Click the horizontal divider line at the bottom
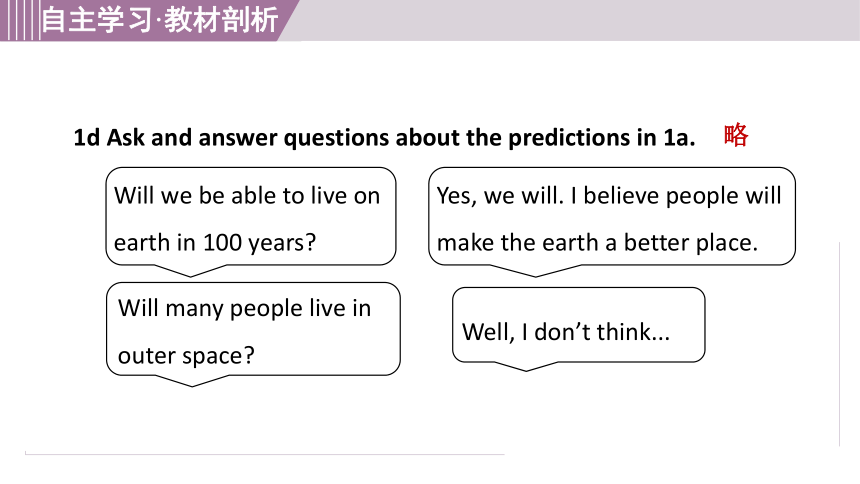This screenshot has width=860, height=484. click(x=264, y=454)
